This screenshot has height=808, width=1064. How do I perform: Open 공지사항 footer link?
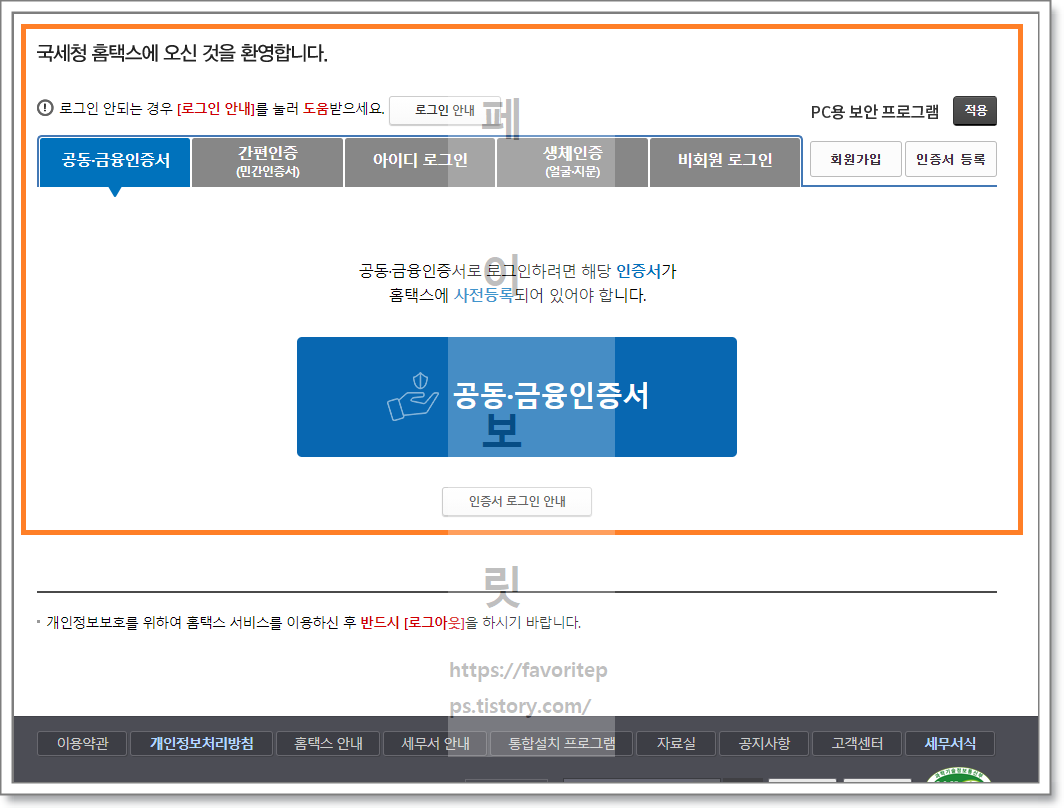(x=764, y=744)
